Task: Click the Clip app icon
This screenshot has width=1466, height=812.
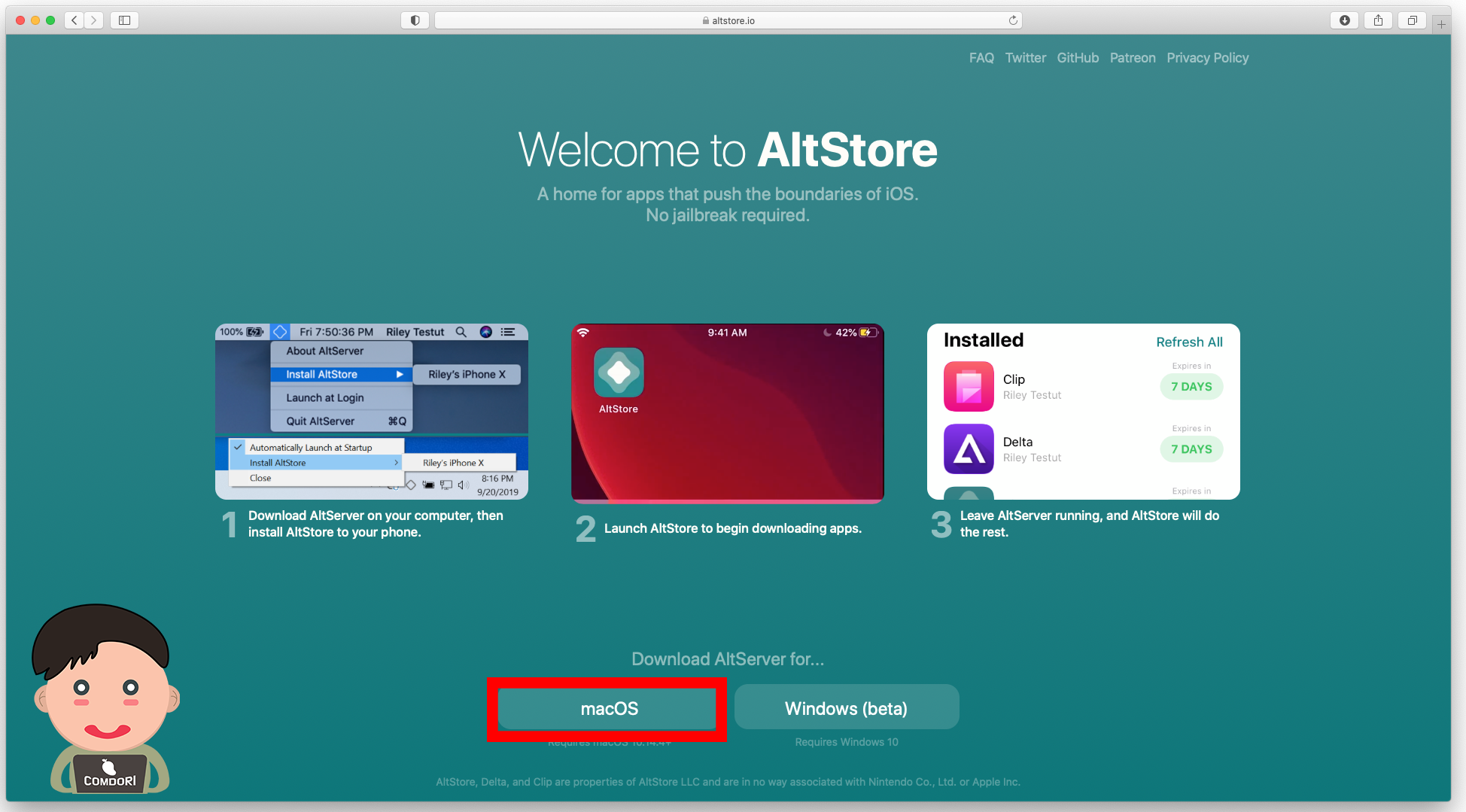Action: point(969,386)
